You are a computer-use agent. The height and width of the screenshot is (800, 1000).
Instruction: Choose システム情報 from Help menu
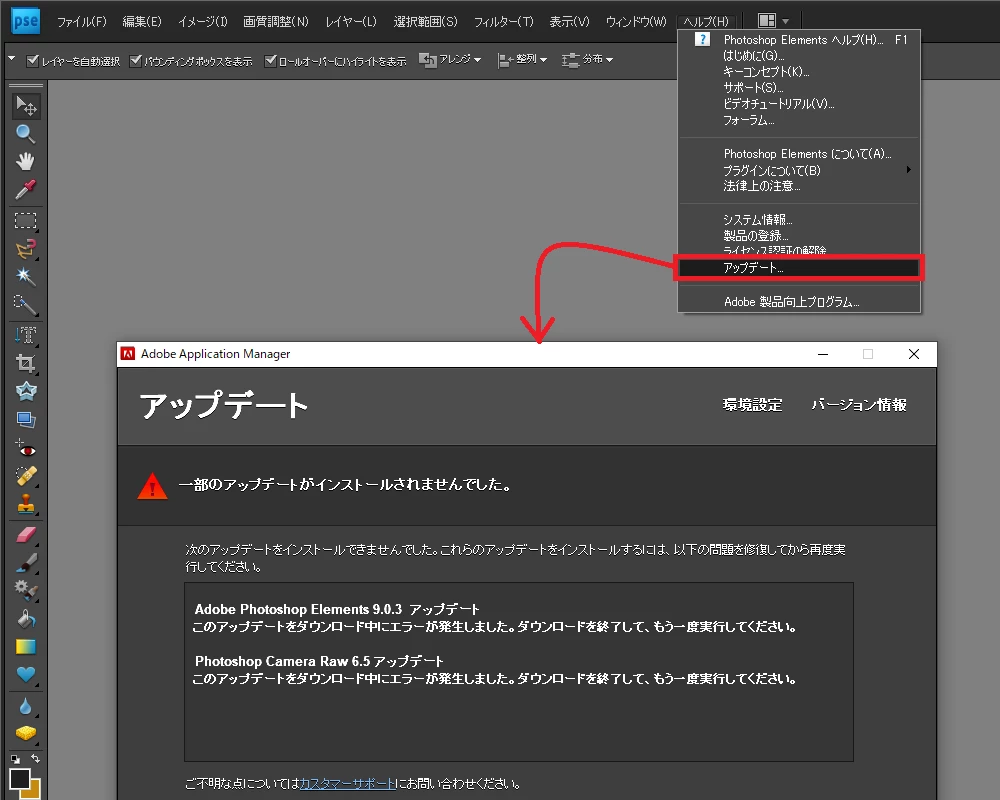point(799,219)
